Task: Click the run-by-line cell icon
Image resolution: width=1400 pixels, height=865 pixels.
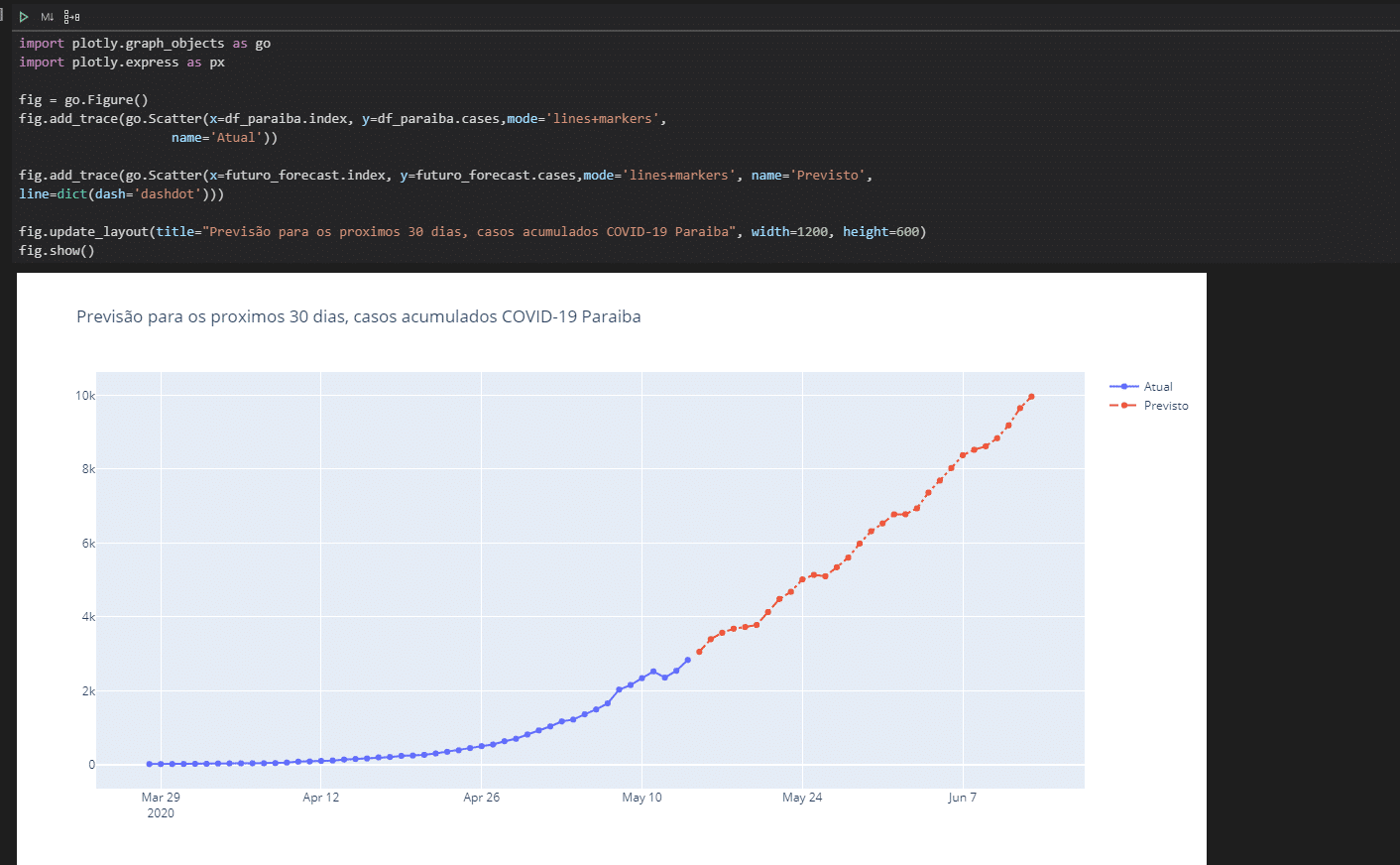Action: pos(71,17)
